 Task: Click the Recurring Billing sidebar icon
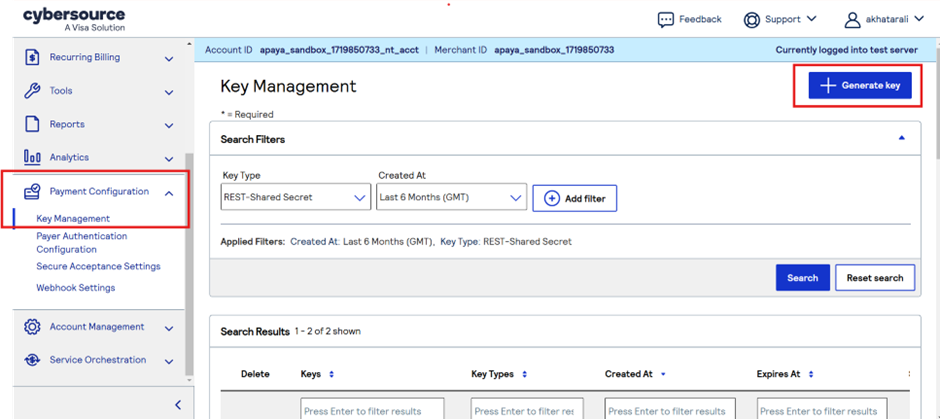[32, 58]
